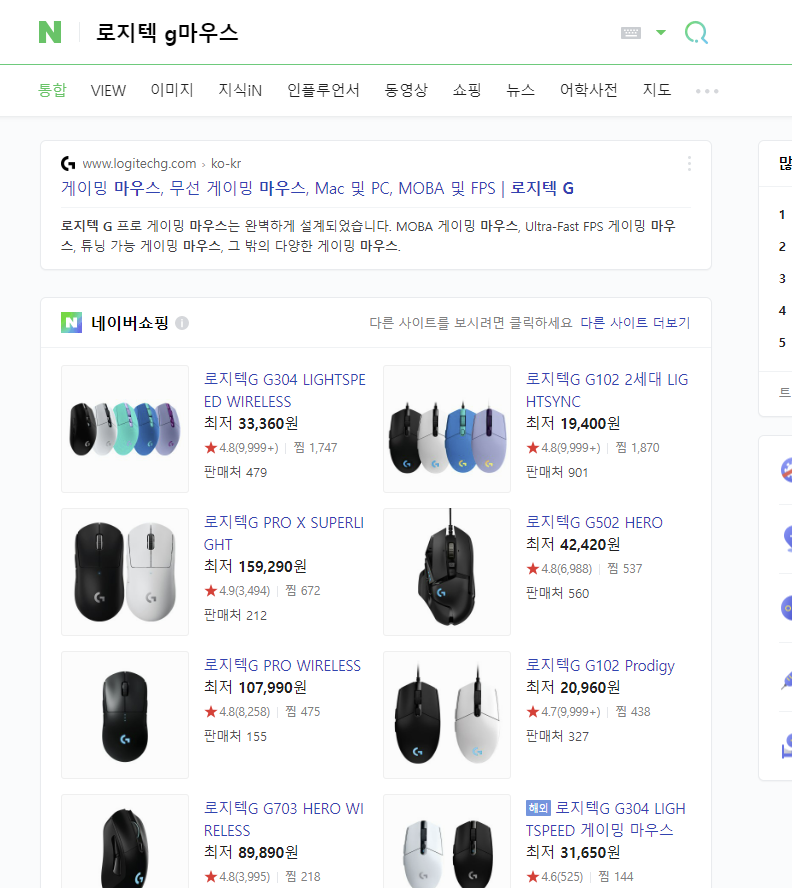Open 로지텍G G703 HERO WIRELESS title
The height and width of the screenshot is (888, 792).
pyautogui.click(x=284, y=819)
